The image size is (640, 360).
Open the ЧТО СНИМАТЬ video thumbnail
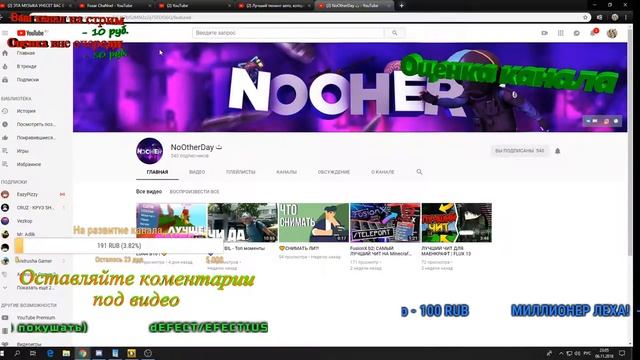point(314,222)
